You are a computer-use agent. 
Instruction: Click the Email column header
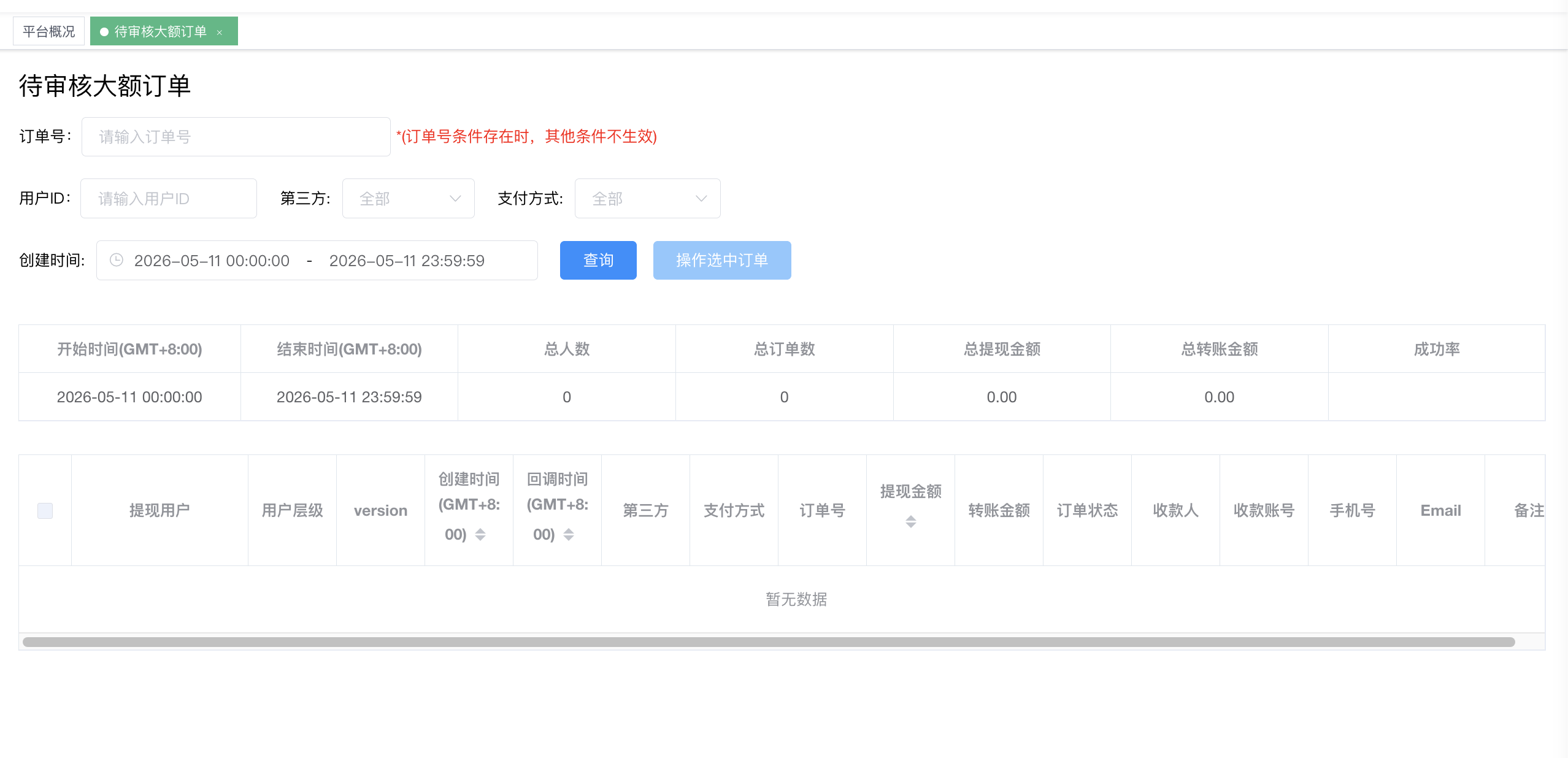1441,510
